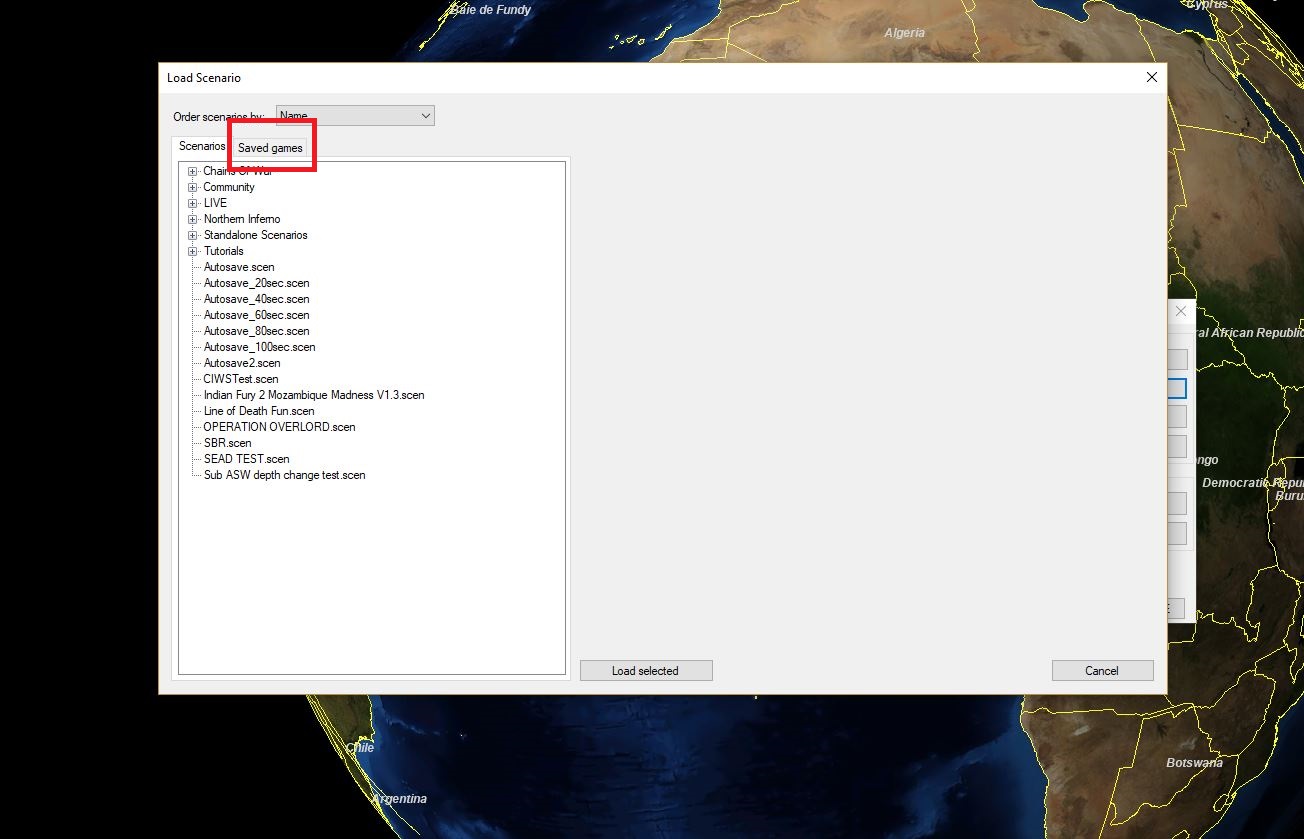Image resolution: width=1304 pixels, height=839 pixels.
Task: Expand the Tutorials folder
Action: coord(193,251)
